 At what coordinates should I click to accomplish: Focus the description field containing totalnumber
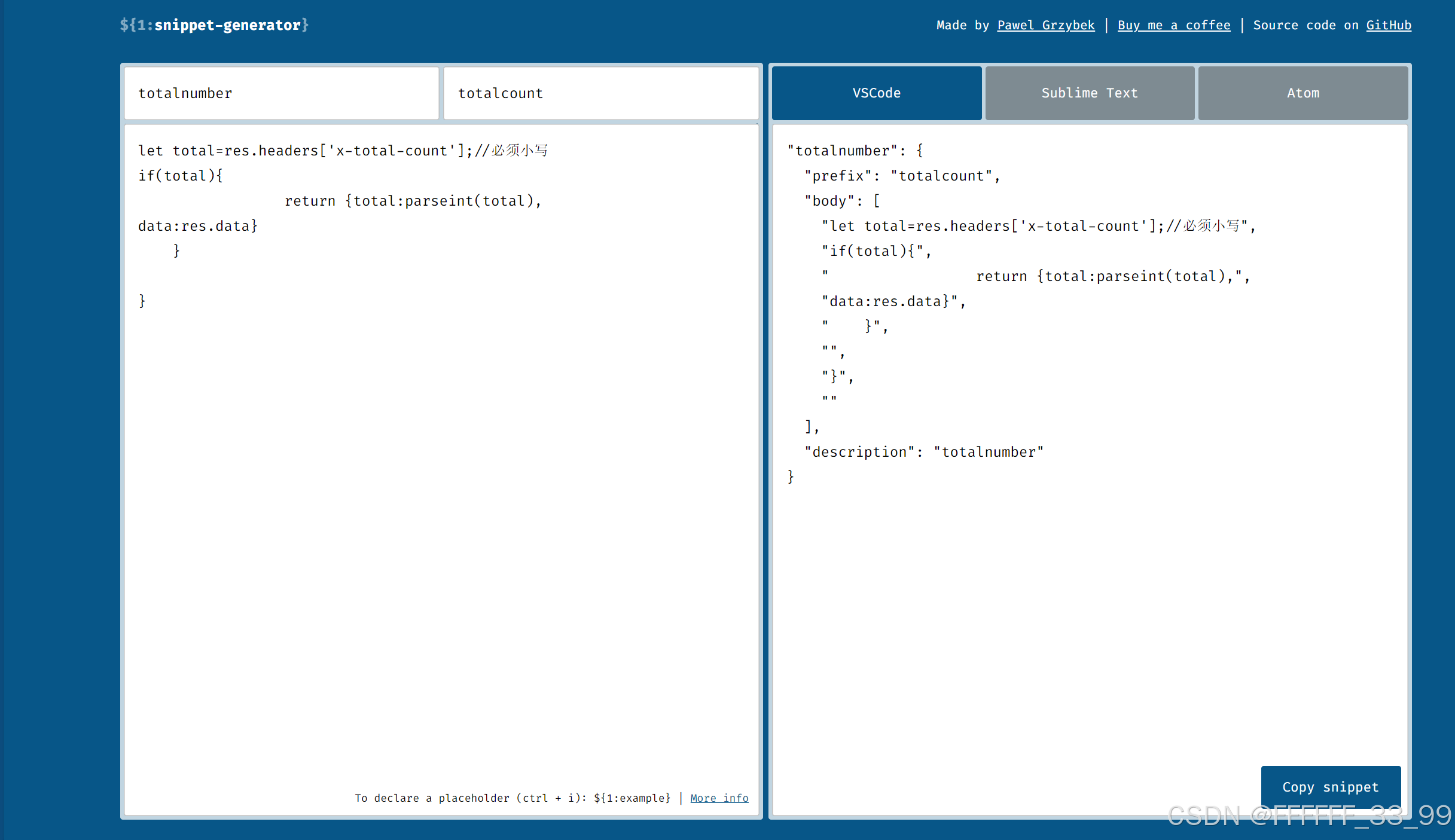click(281, 93)
